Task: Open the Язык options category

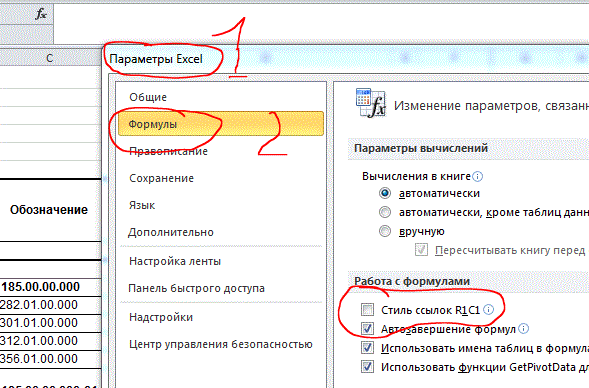Action: [x=220, y=205]
